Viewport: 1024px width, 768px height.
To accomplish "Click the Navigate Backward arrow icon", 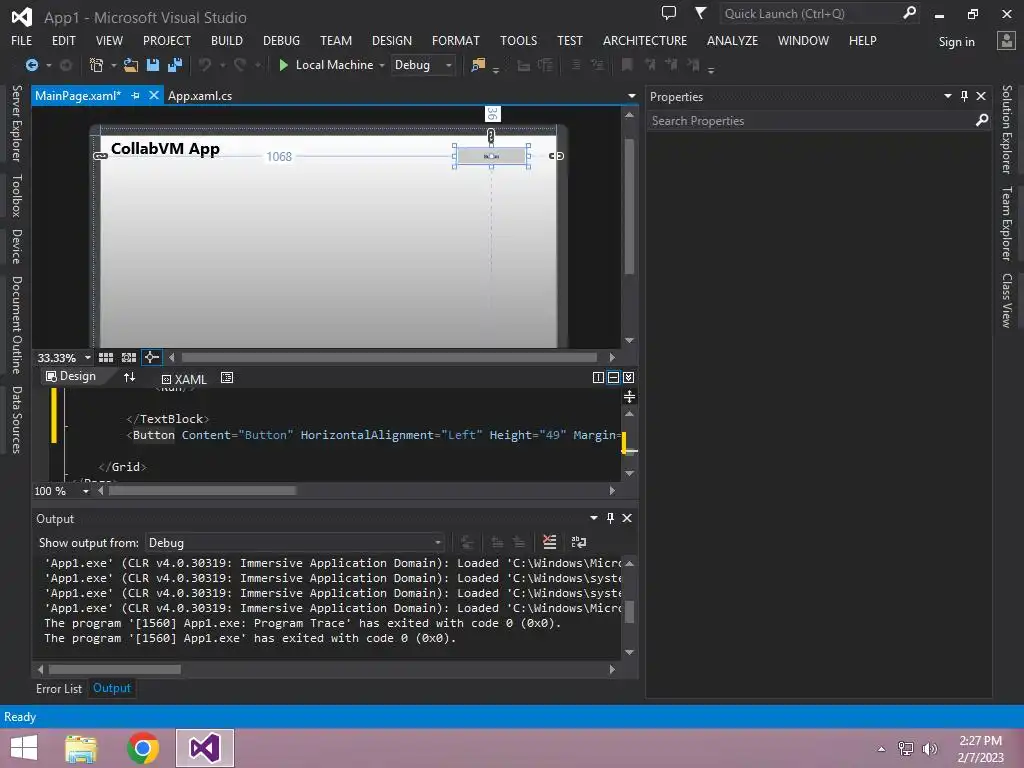I will [31, 65].
